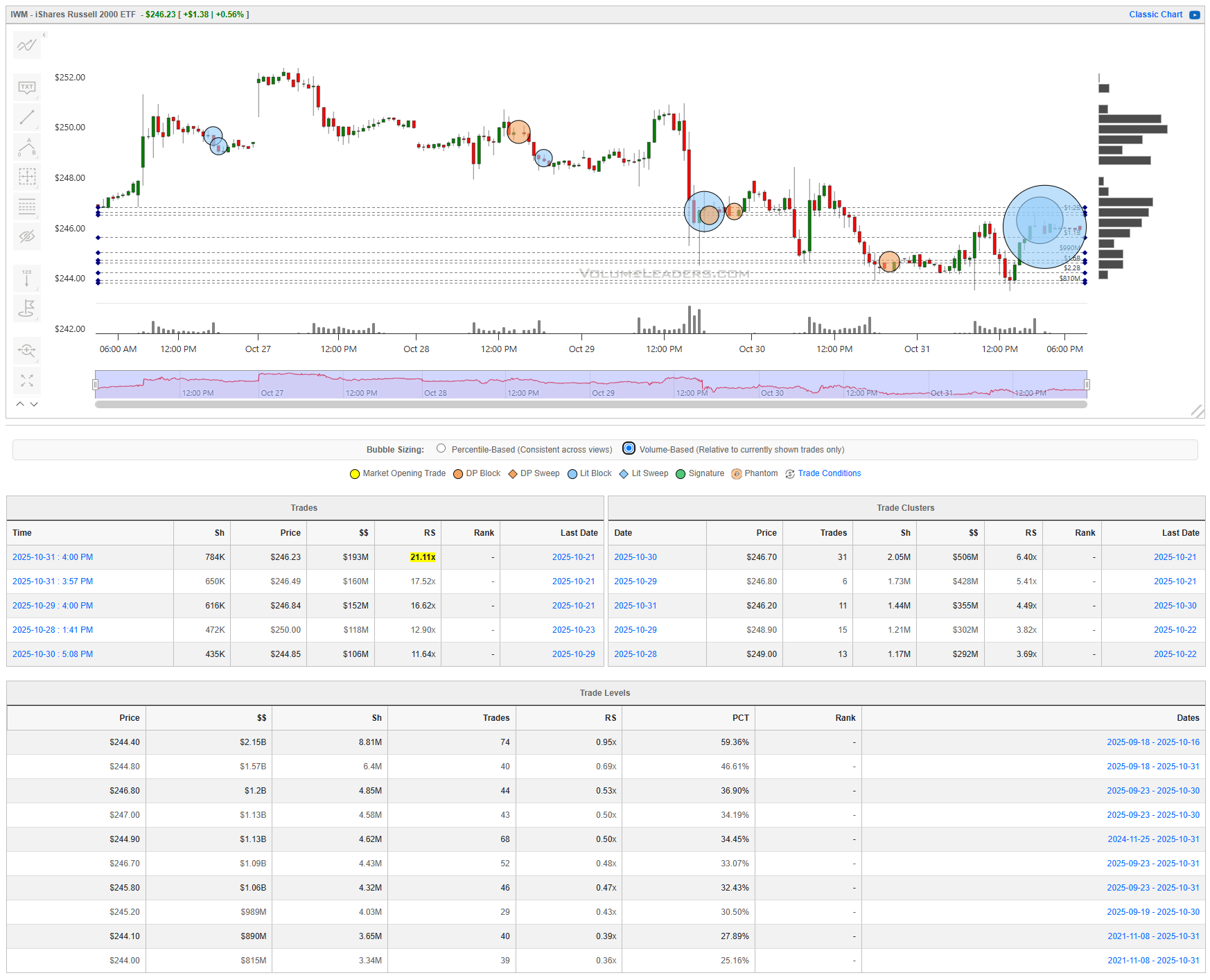This screenshot has width=1210, height=980.
Task: Click the blue icon beside Classic Chart
Action: click(x=1195, y=15)
